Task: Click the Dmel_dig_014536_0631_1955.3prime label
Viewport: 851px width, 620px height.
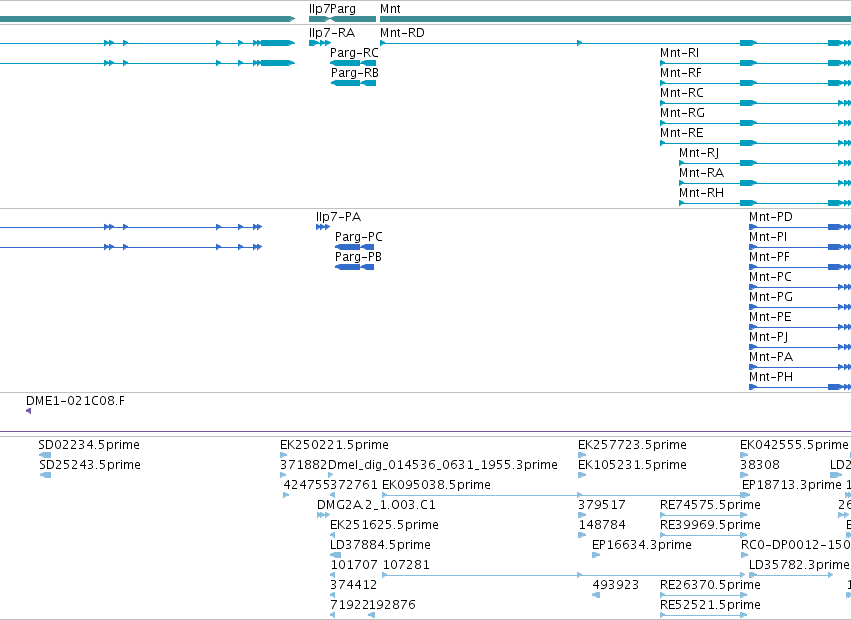Action: (x=443, y=465)
